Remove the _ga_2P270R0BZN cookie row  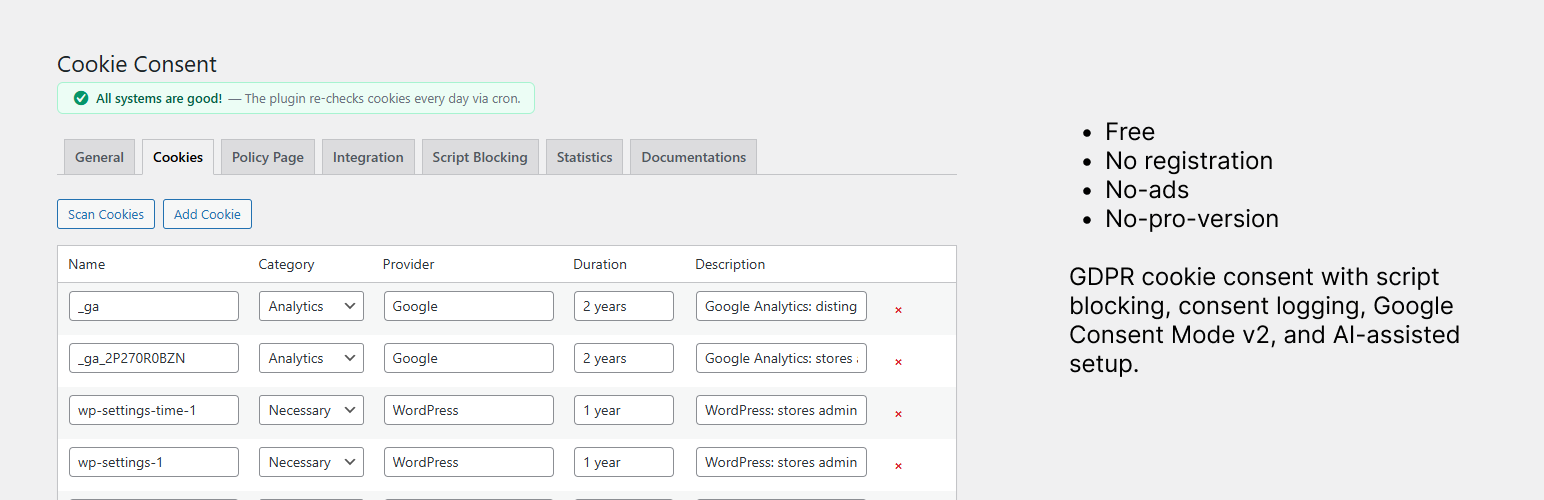pos(898,362)
